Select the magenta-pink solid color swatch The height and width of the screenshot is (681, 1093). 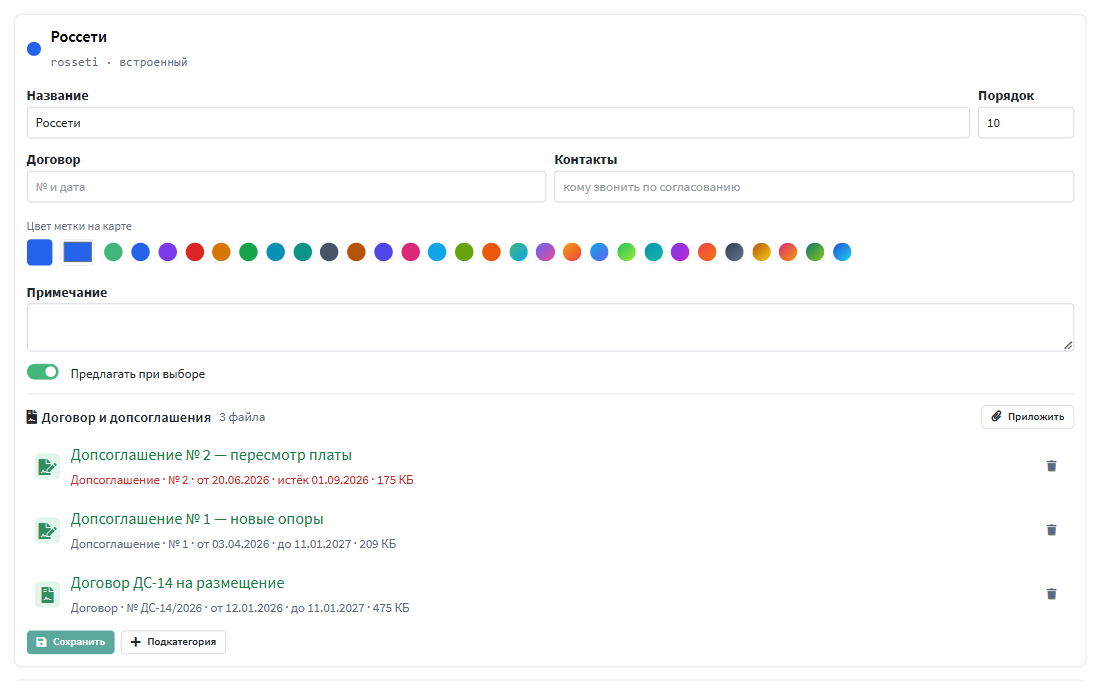click(x=411, y=252)
